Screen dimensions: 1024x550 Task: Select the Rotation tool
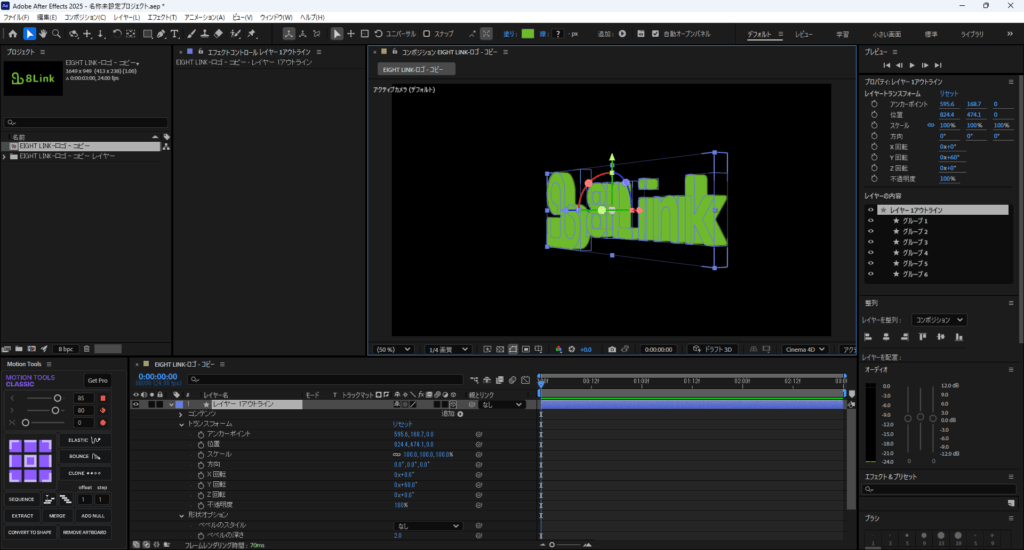[x=117, y=34]
